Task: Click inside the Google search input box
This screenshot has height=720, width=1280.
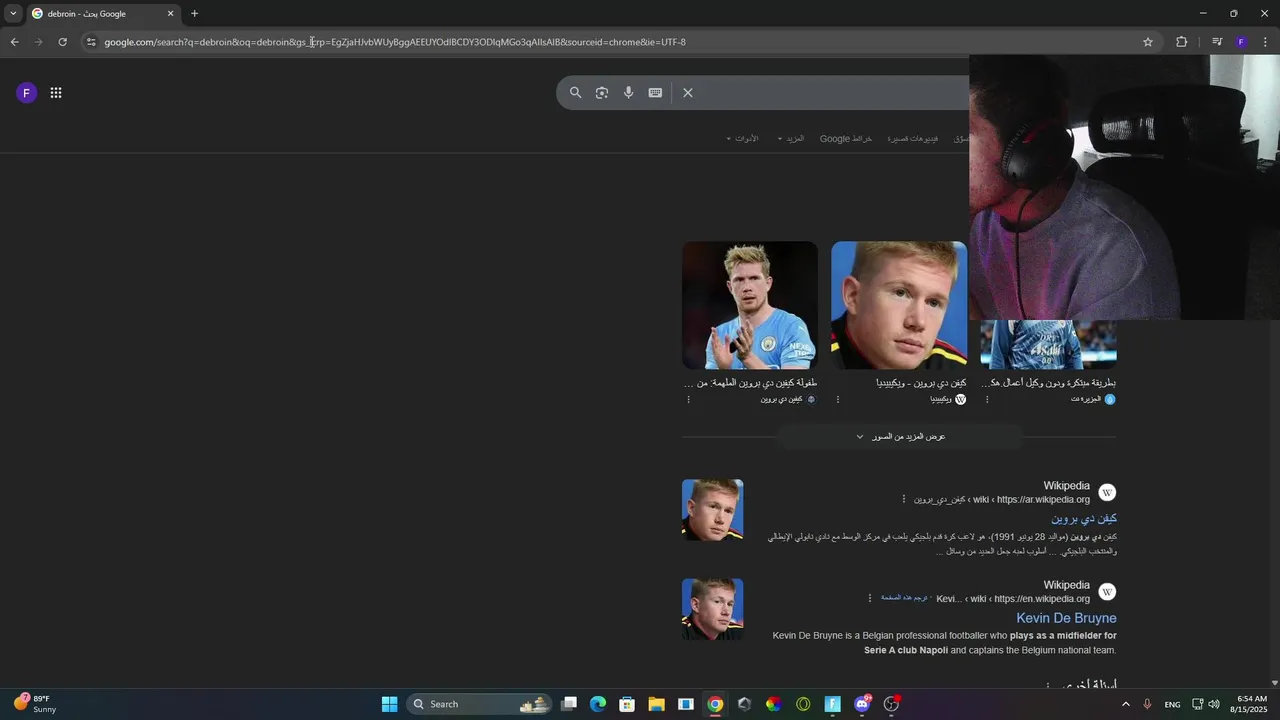Action: pyautogui.click(x=830, y=93)
